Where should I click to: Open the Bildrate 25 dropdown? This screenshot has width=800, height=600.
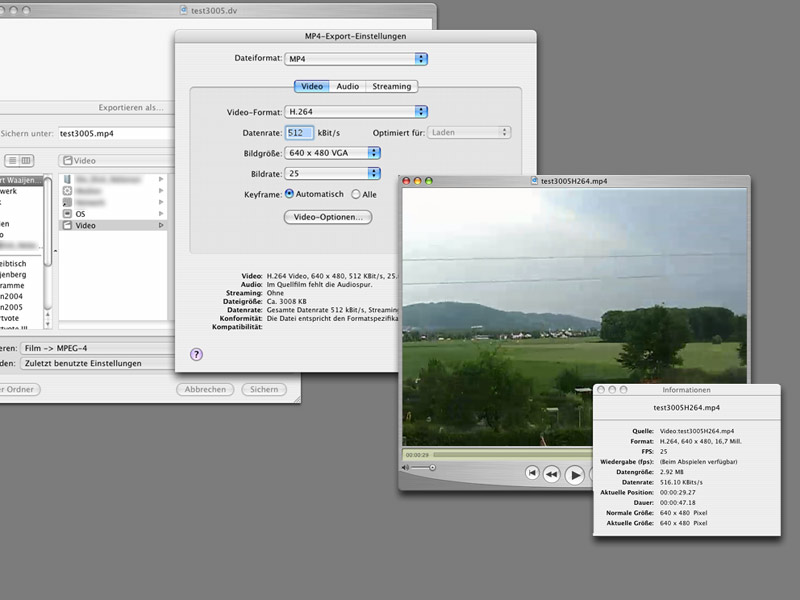point(333,174)
